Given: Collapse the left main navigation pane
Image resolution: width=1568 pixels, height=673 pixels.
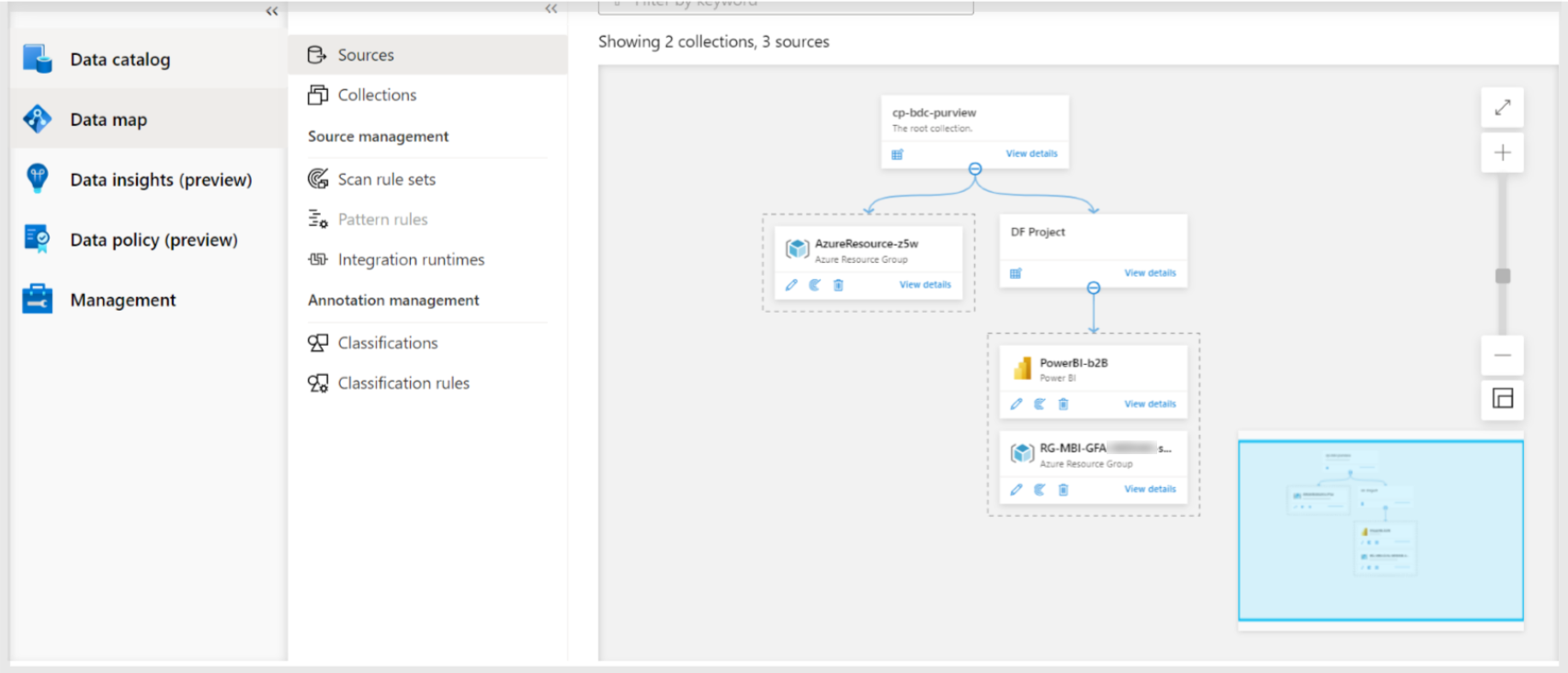Looking at the screenshot, I should [272, 11].
